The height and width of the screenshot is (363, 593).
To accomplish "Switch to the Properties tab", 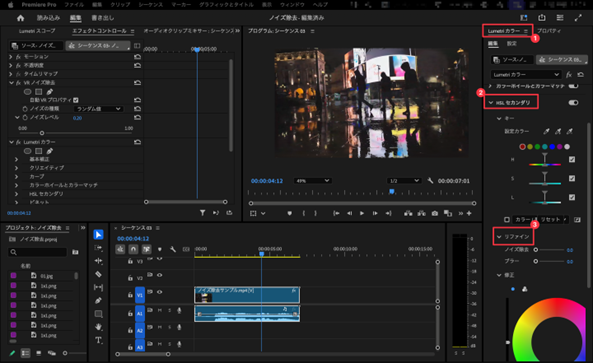I will [549, 31].
